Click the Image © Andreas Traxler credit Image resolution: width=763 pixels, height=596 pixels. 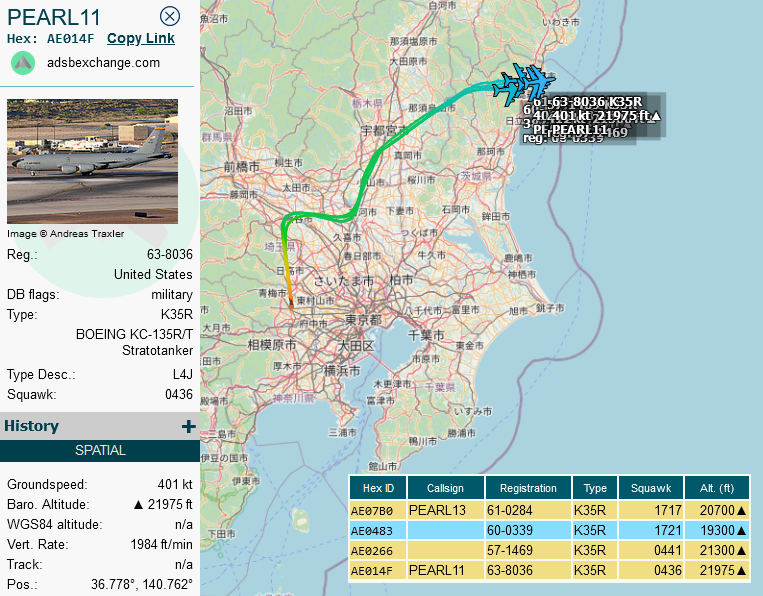coord(66,234)
